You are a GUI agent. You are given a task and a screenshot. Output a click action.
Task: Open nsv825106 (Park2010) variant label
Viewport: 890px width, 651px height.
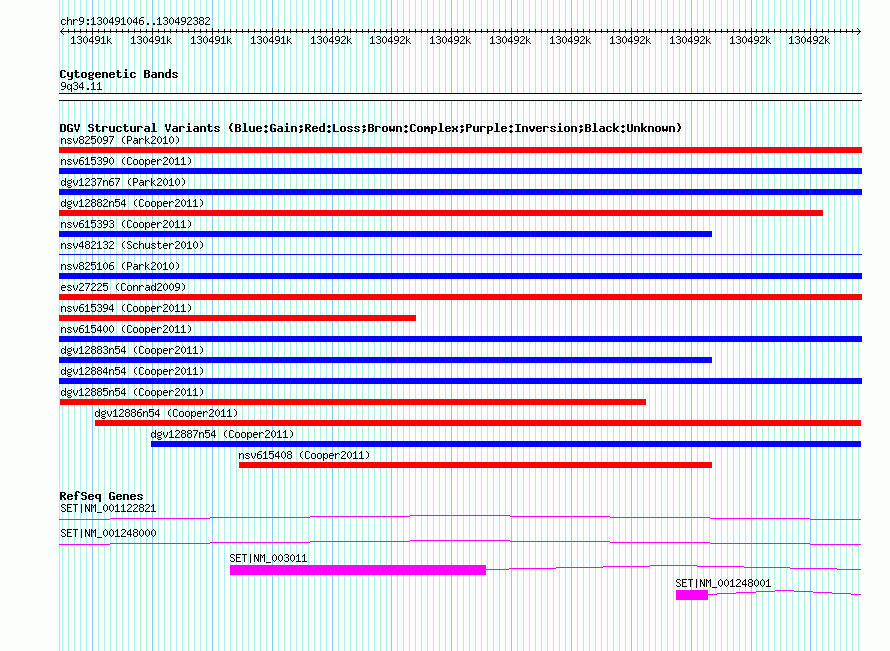(120, 266)
